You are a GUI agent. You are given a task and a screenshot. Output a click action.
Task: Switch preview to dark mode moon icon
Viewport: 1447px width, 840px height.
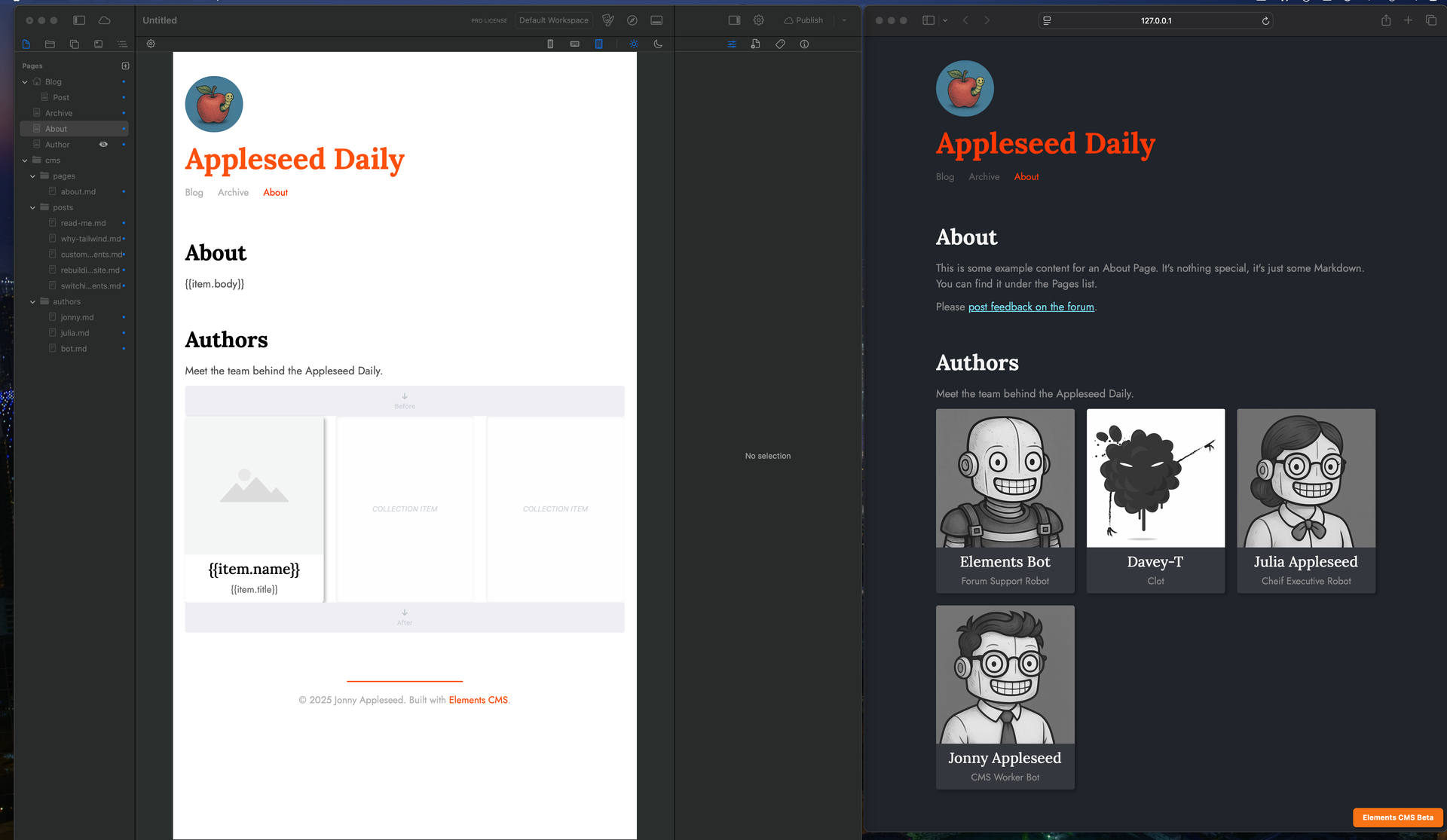[x=658, y=44]
